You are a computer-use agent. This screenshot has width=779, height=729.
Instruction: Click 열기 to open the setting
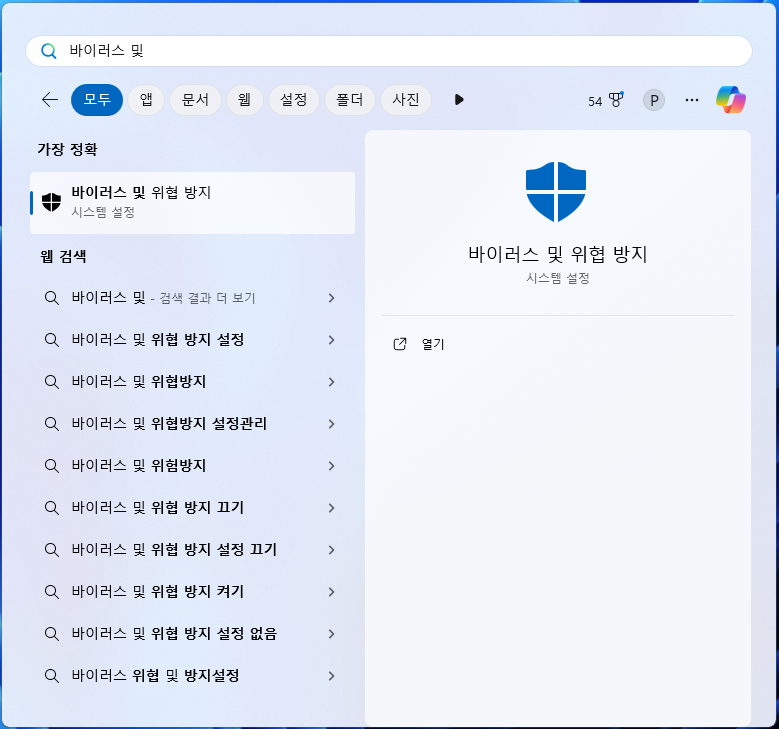(x=433, y=344)
